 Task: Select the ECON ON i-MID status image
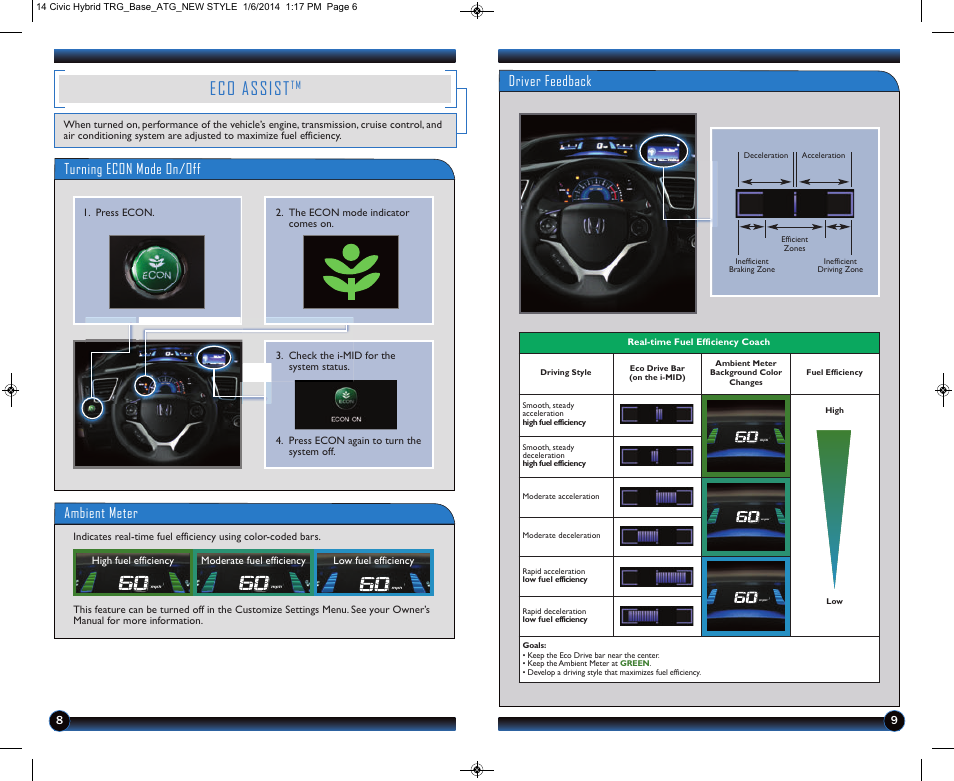tap(346, 404)
